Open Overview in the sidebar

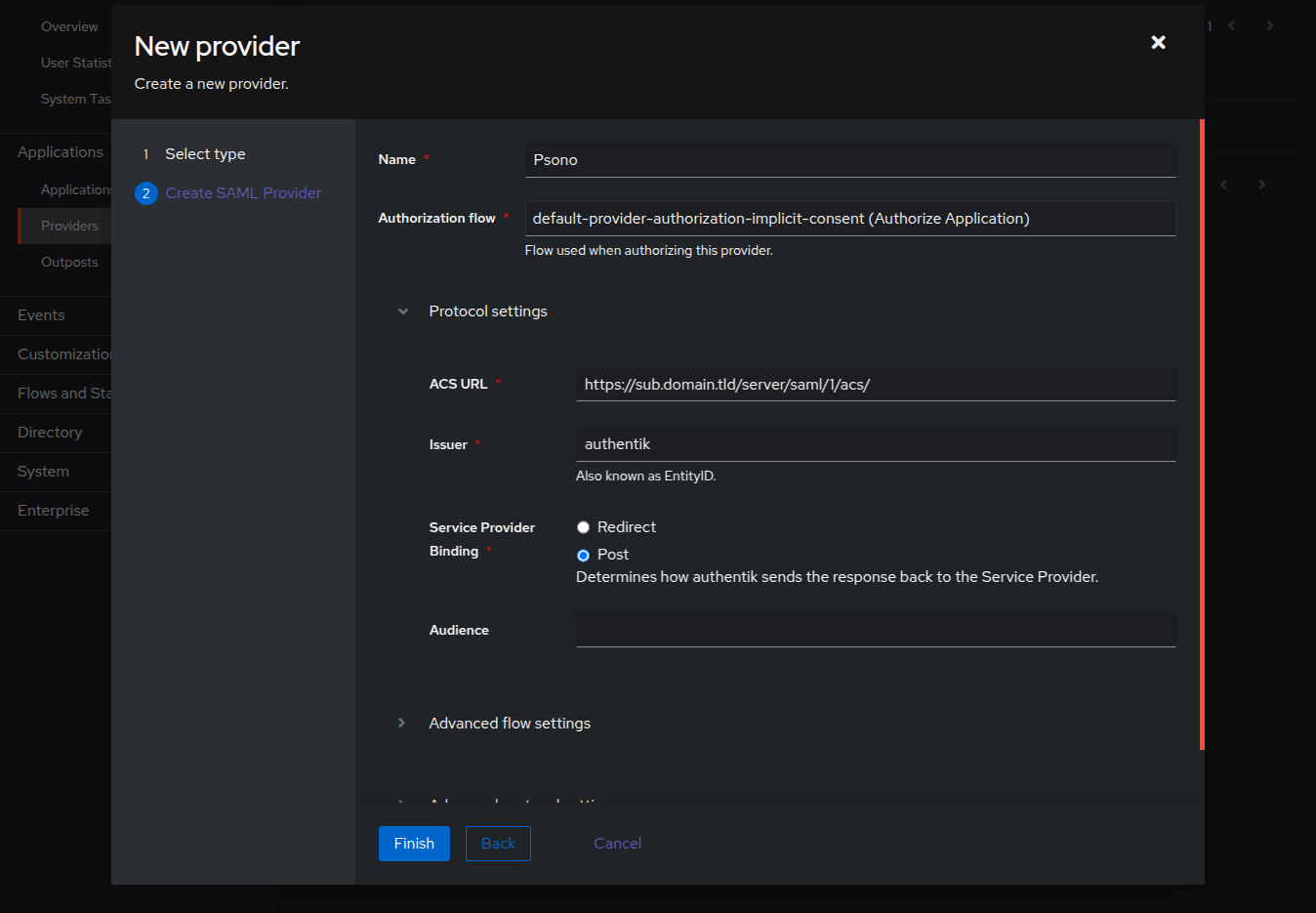coord(69,26)
